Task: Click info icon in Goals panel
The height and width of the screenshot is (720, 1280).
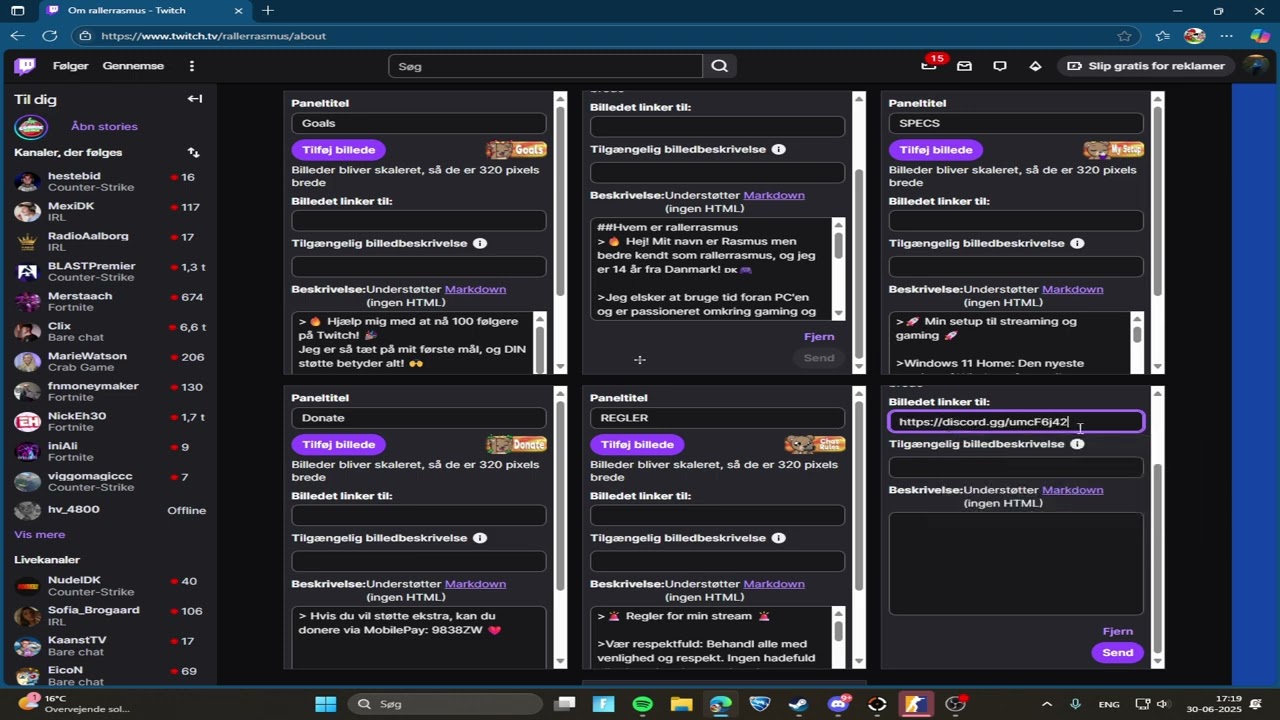Action: click(x=480, y=244)
